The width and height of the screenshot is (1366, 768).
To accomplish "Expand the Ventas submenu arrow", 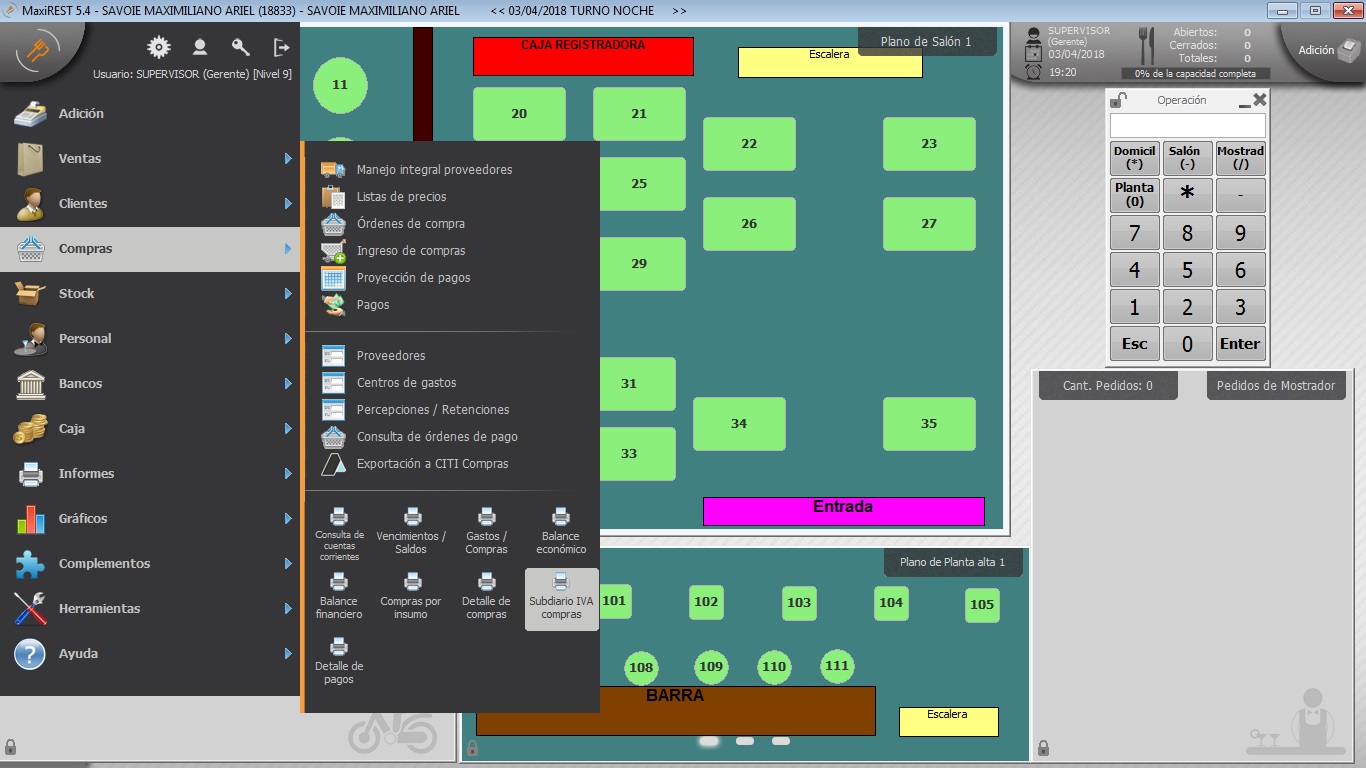I will [288, 159].
